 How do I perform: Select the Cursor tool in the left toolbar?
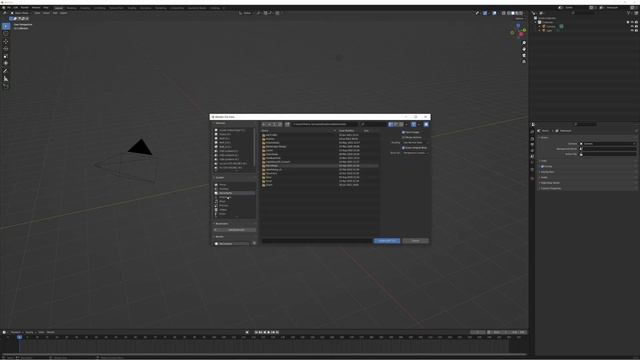tap(6, 34)
